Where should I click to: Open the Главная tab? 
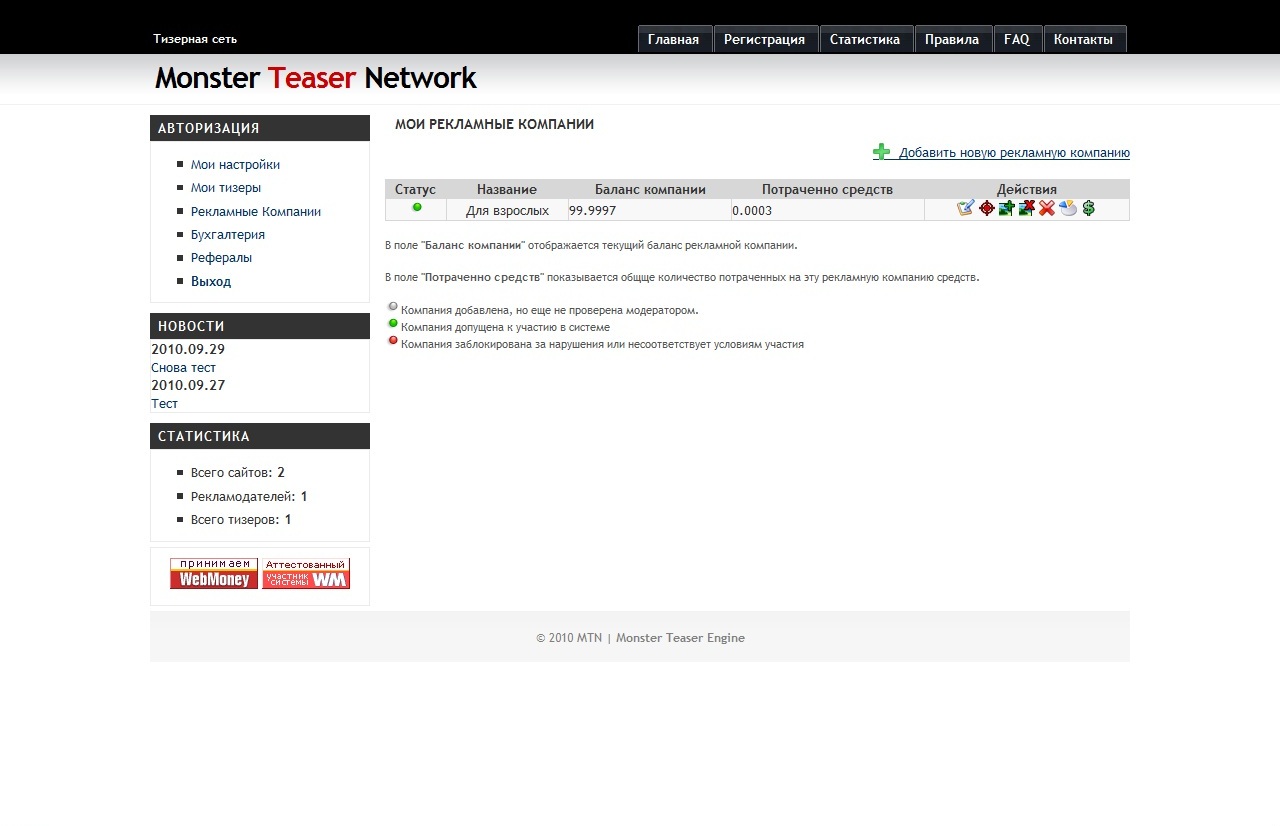click(674, 40)
